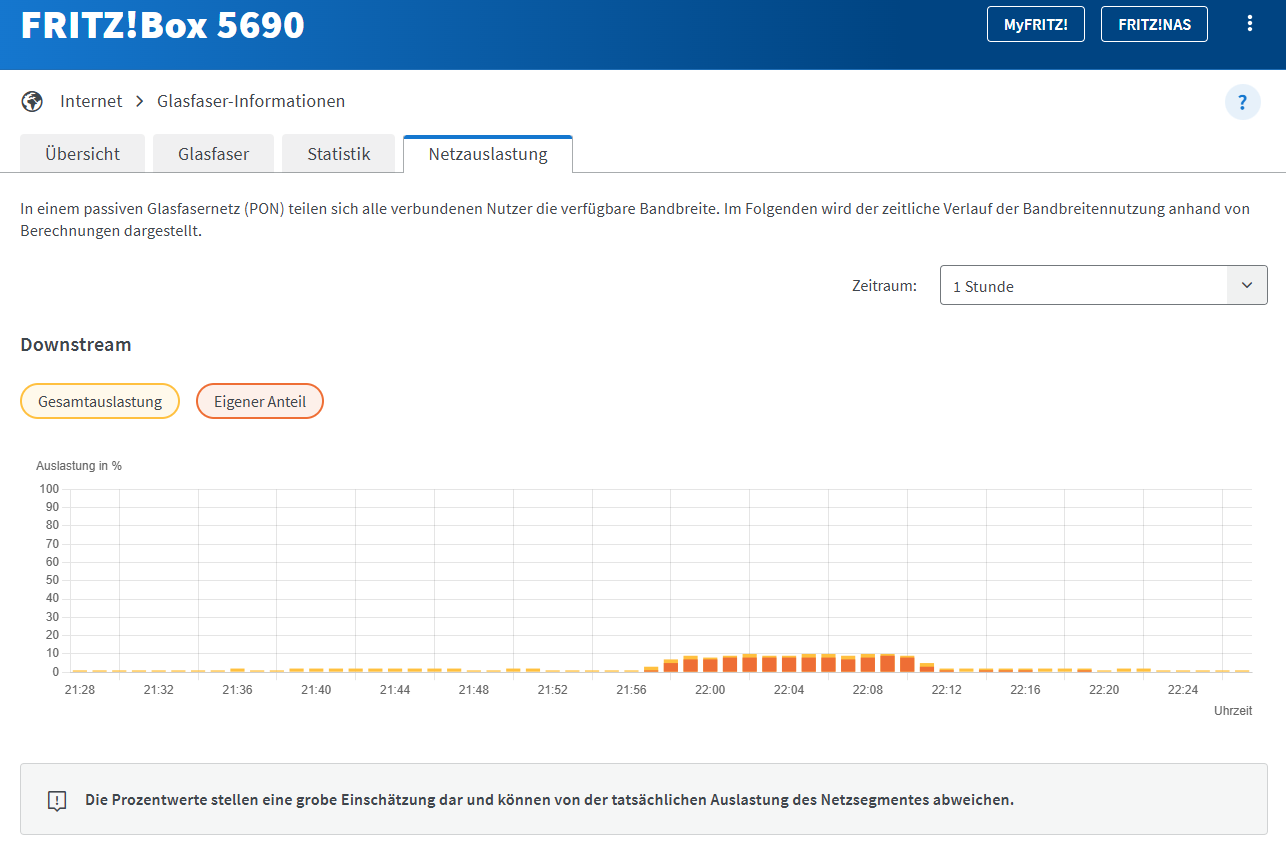Click the 22:12 time axis label
The height and width of the screenshot is (847, 1286).
[x=947, y=690]
